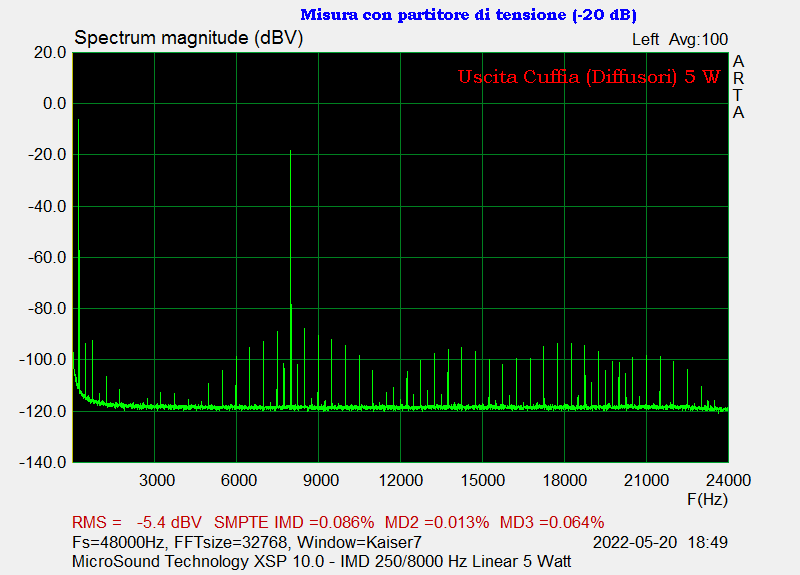Image resolution: width=800 pixels, height=575 pixels.
Task: Click the 'SMPTE IMD =0.086%' value
Action: point(294,522)
